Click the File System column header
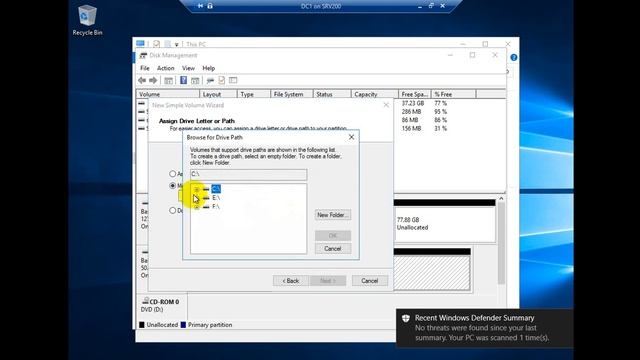The width and height of the screenshot is (640, 360). pos(292,94)
